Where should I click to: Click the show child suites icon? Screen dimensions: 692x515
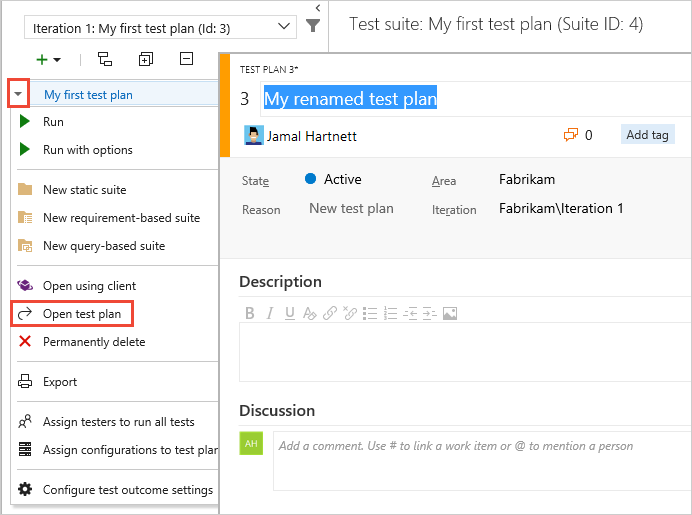pos(104,60)
